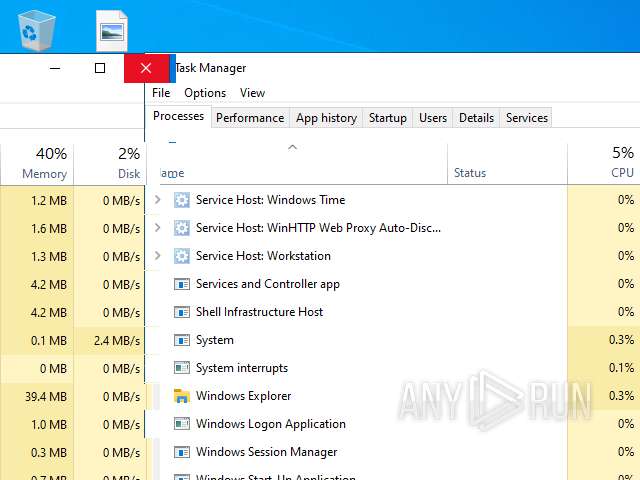The height and width of the screenshot is (480, 640).
Task: Click the Windows Session Manager icon
Action: 182,452
